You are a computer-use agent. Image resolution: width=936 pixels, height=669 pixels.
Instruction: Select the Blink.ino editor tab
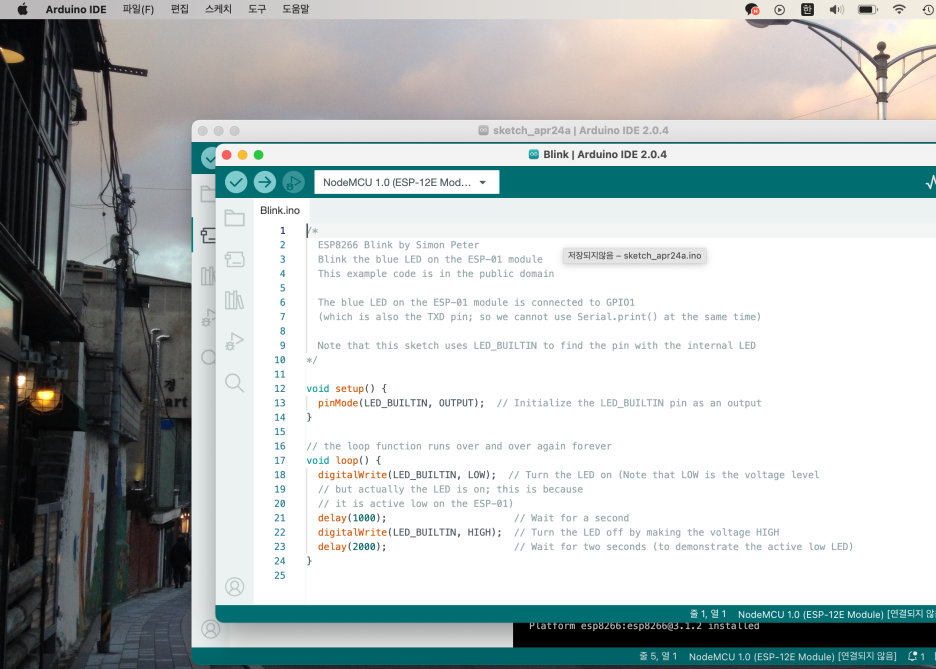coord(280,210)
